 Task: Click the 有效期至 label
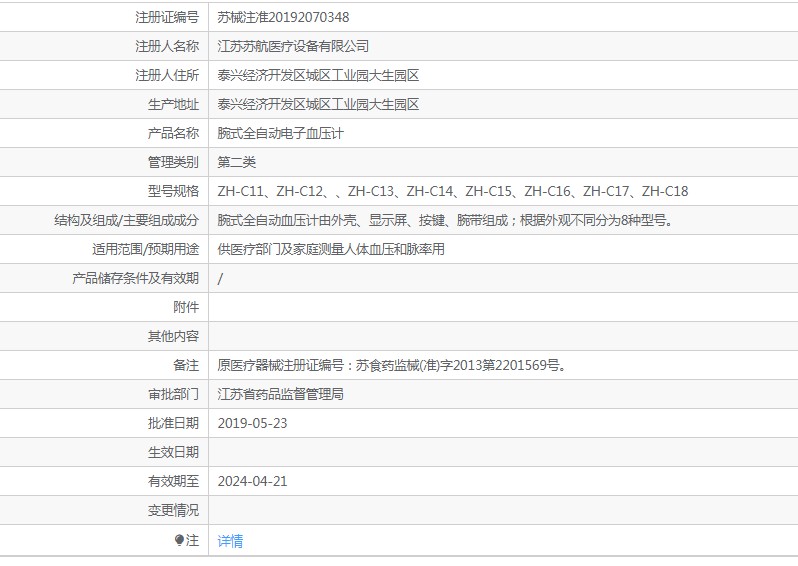coord(173,482)
